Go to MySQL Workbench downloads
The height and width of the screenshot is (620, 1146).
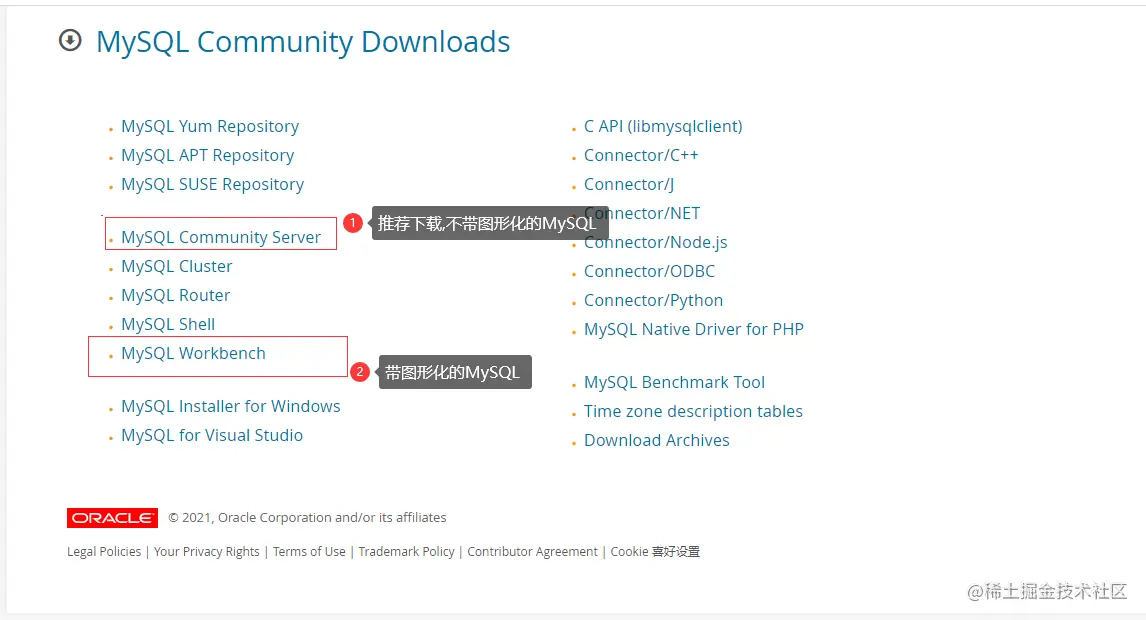tap(194, 353)
